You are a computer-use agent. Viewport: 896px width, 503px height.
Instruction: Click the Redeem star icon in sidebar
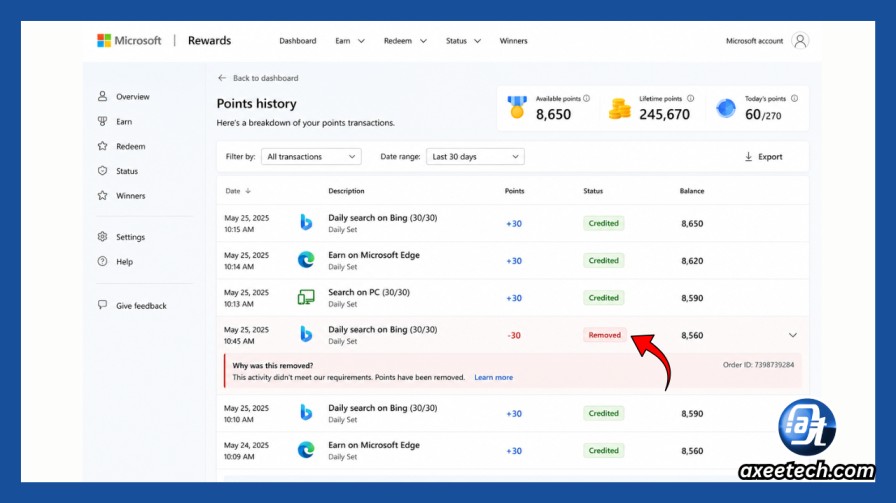[102, 146]
